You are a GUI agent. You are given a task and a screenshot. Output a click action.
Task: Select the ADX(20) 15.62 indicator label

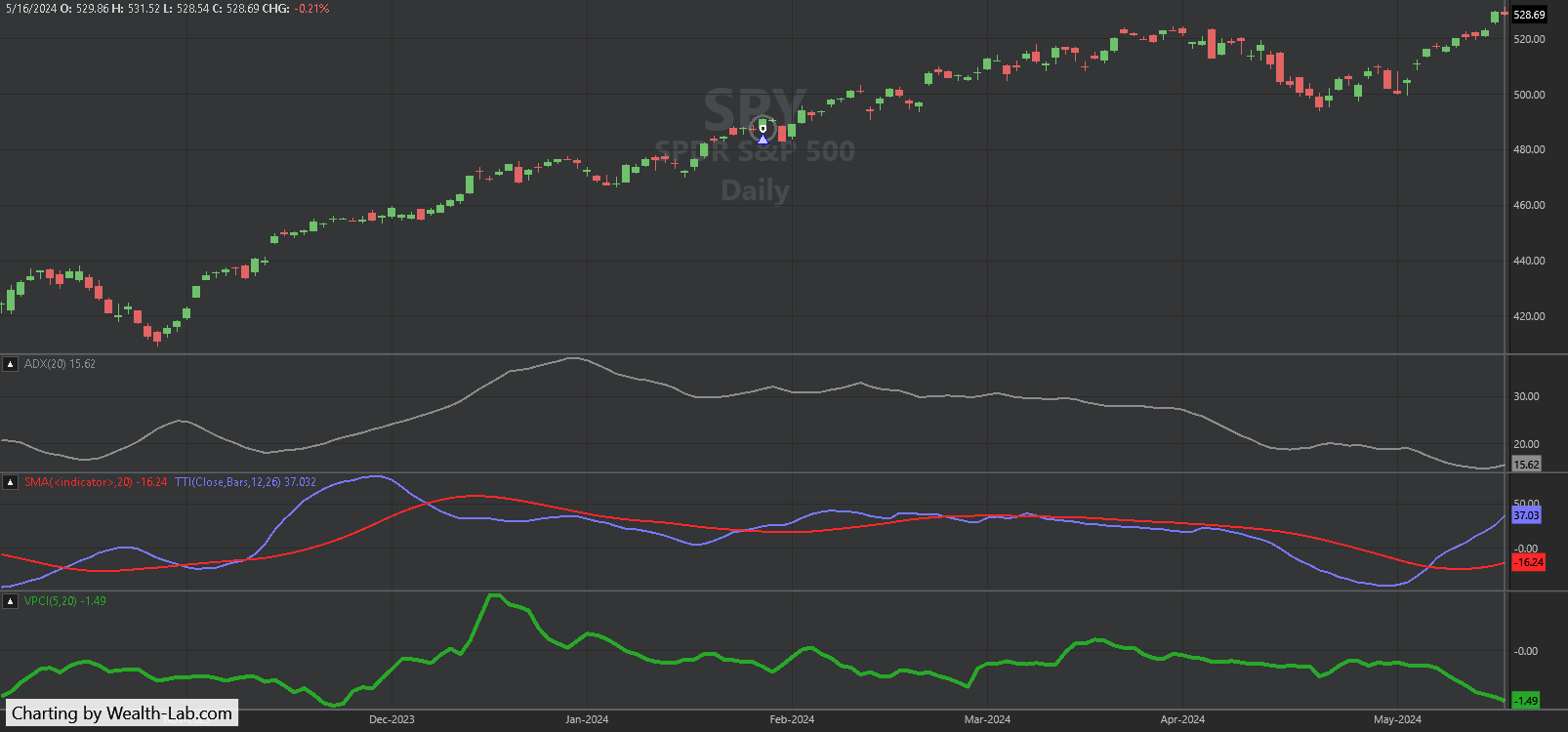(x=60, y=364)
